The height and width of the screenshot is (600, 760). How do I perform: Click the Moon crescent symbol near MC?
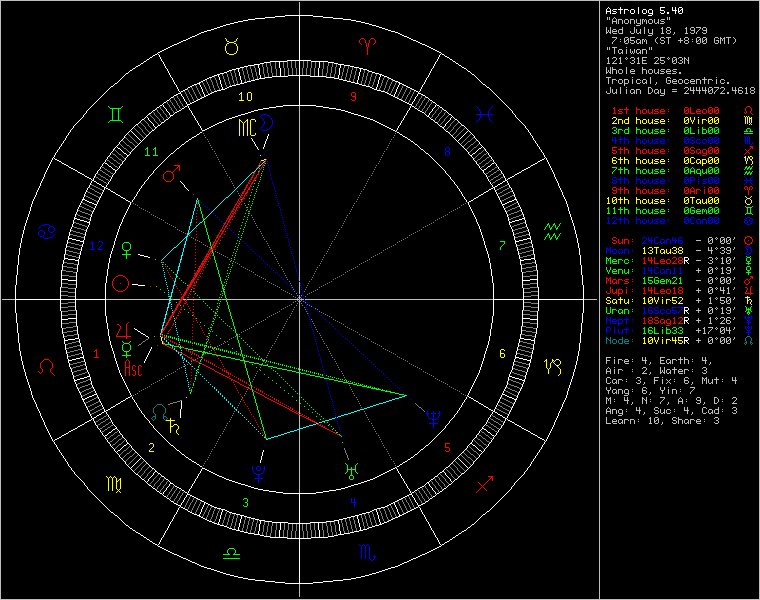[266, 122]
